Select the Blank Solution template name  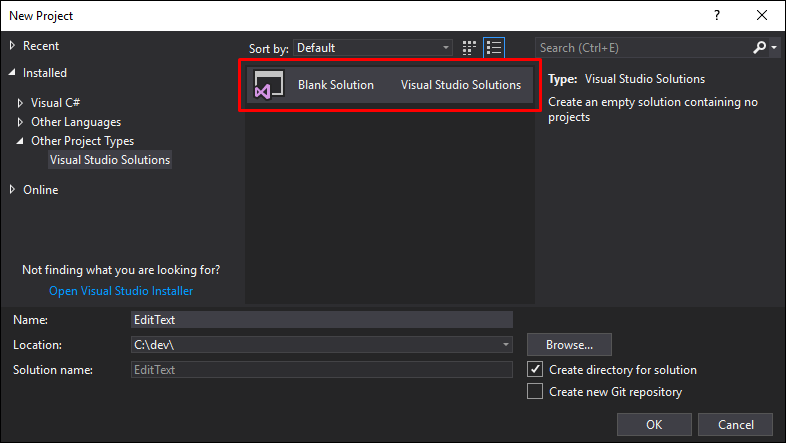coord(336,85)
